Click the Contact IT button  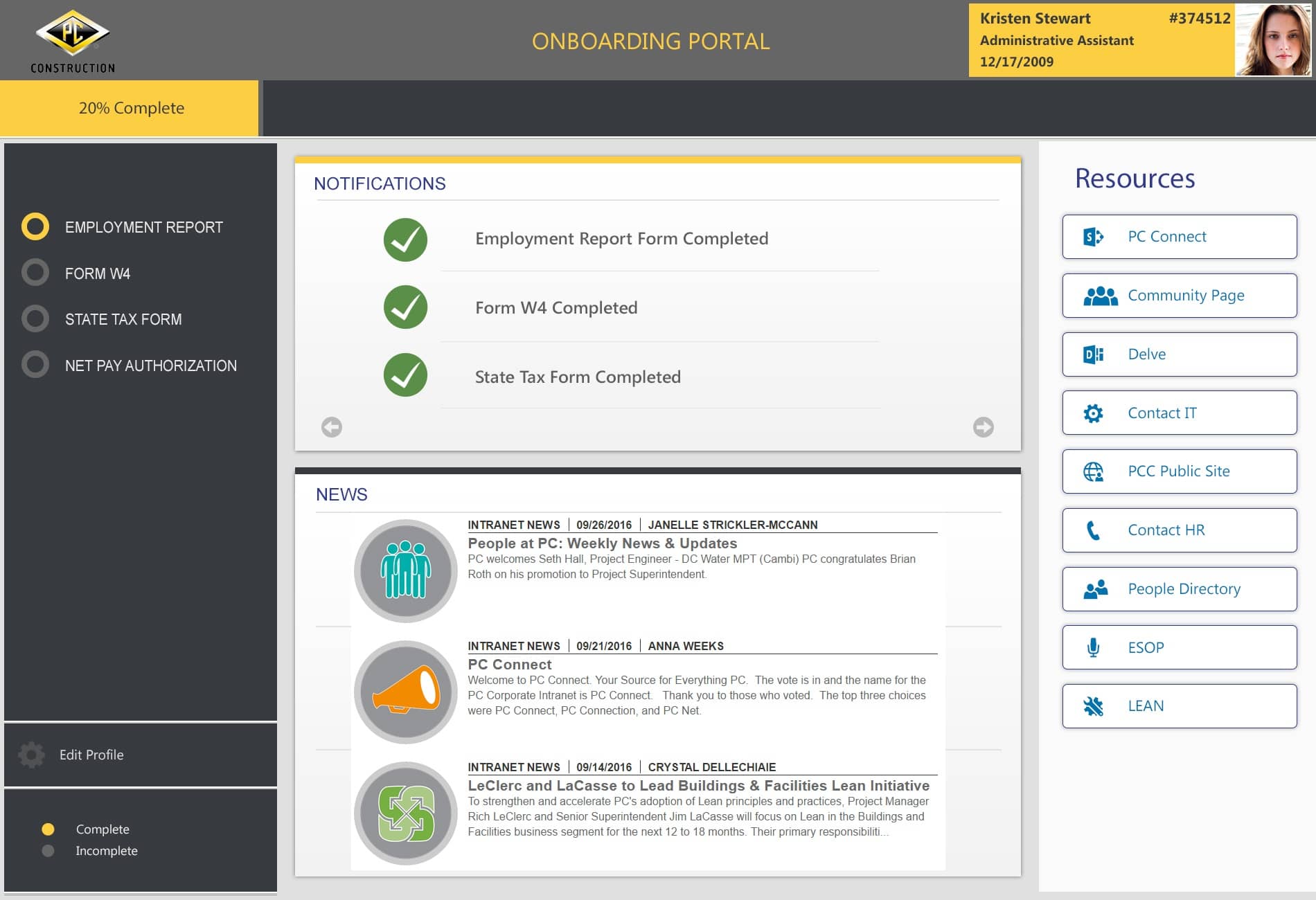point(1180,413)
